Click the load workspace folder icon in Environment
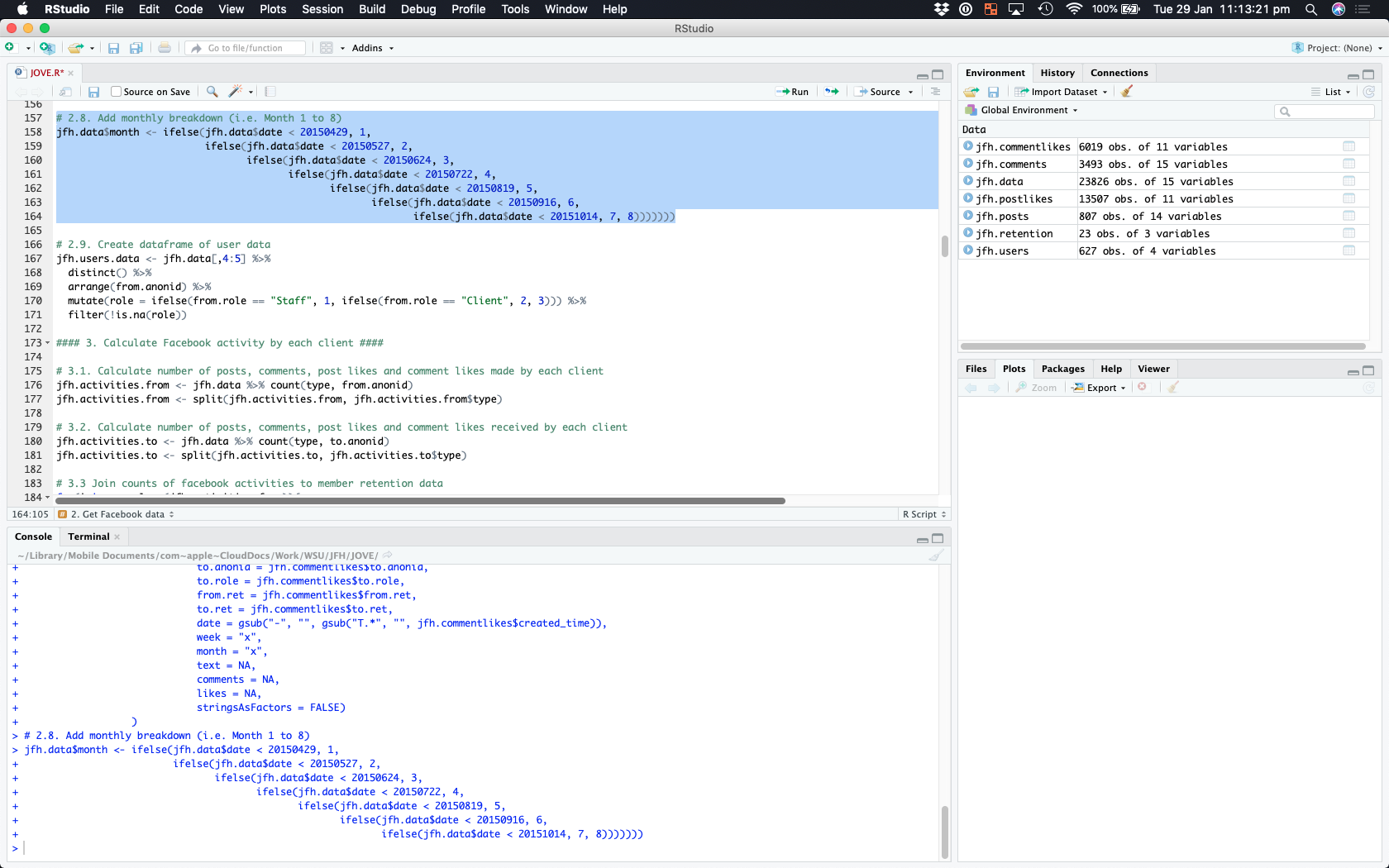Viewport: 1389px width, 868px height. coord(971,92)
